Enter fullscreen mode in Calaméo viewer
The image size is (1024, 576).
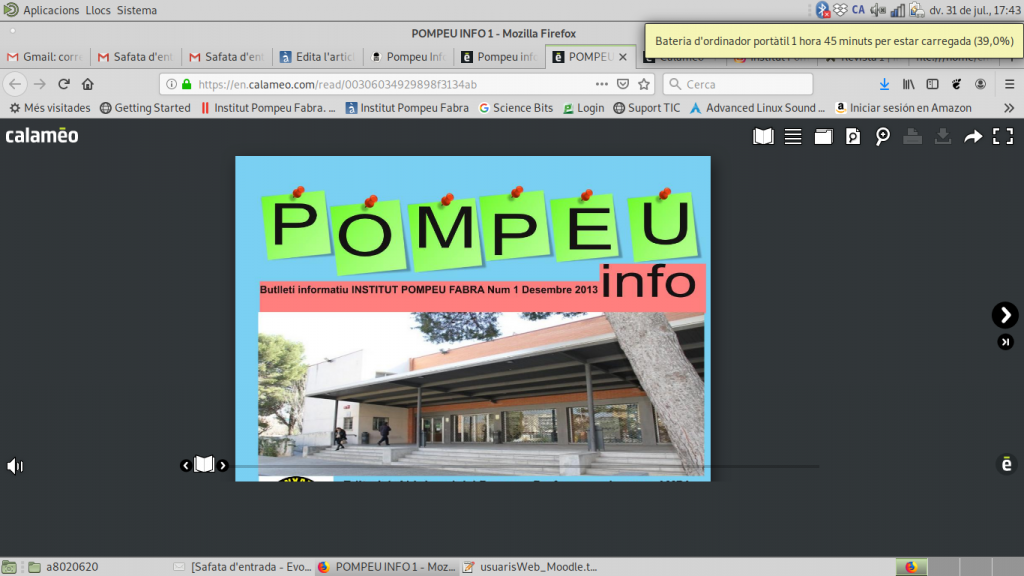[x=1003, y=137]
